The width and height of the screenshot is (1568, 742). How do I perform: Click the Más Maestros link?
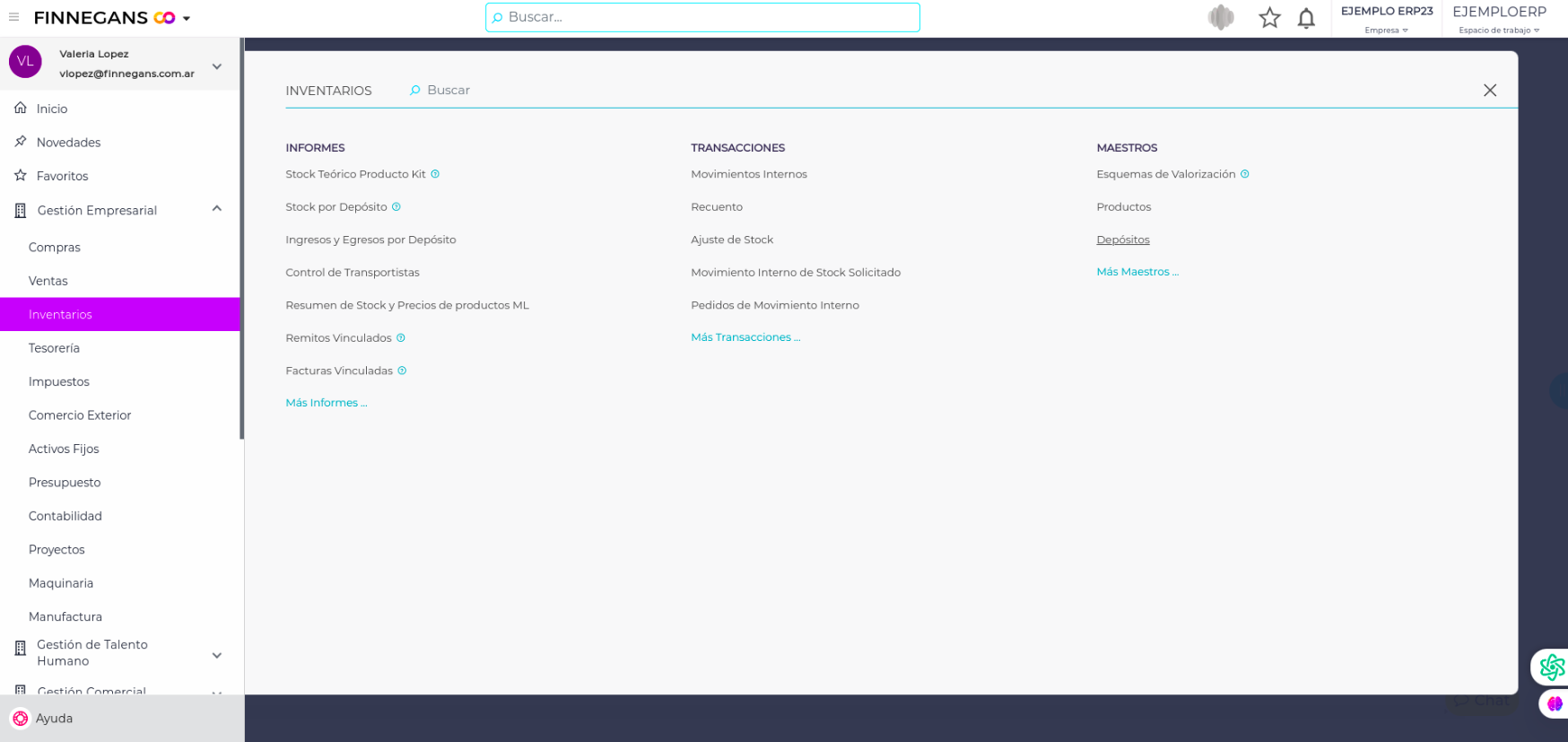tap(1137, 272)
